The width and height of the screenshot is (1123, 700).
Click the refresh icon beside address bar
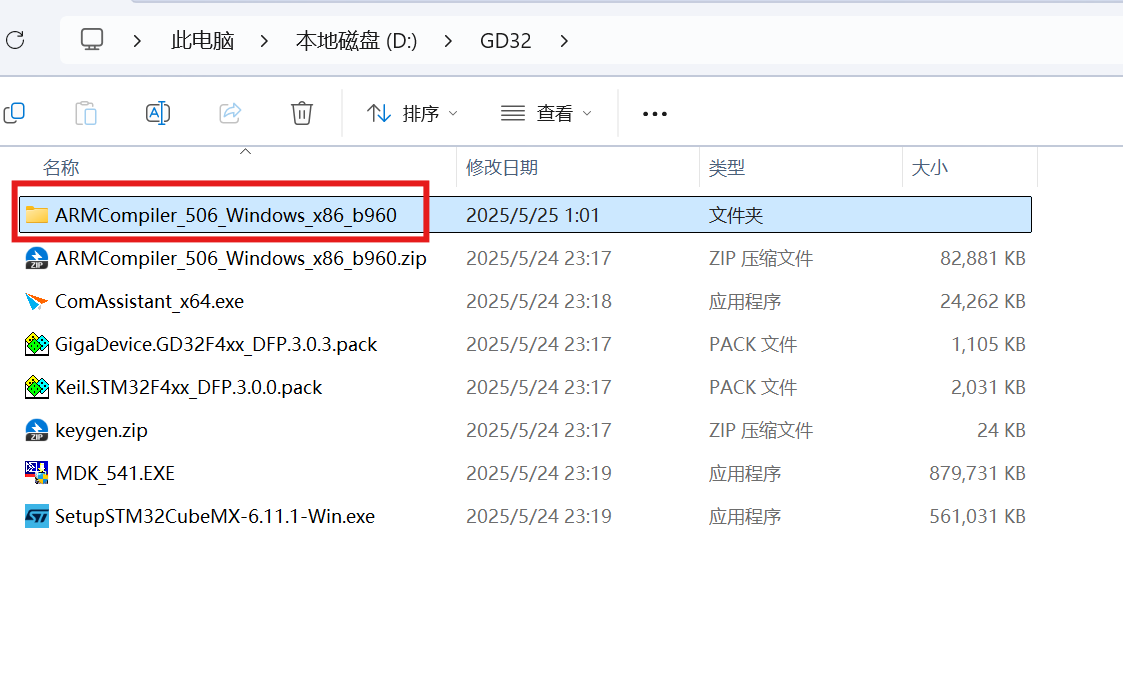click(15, 40)
